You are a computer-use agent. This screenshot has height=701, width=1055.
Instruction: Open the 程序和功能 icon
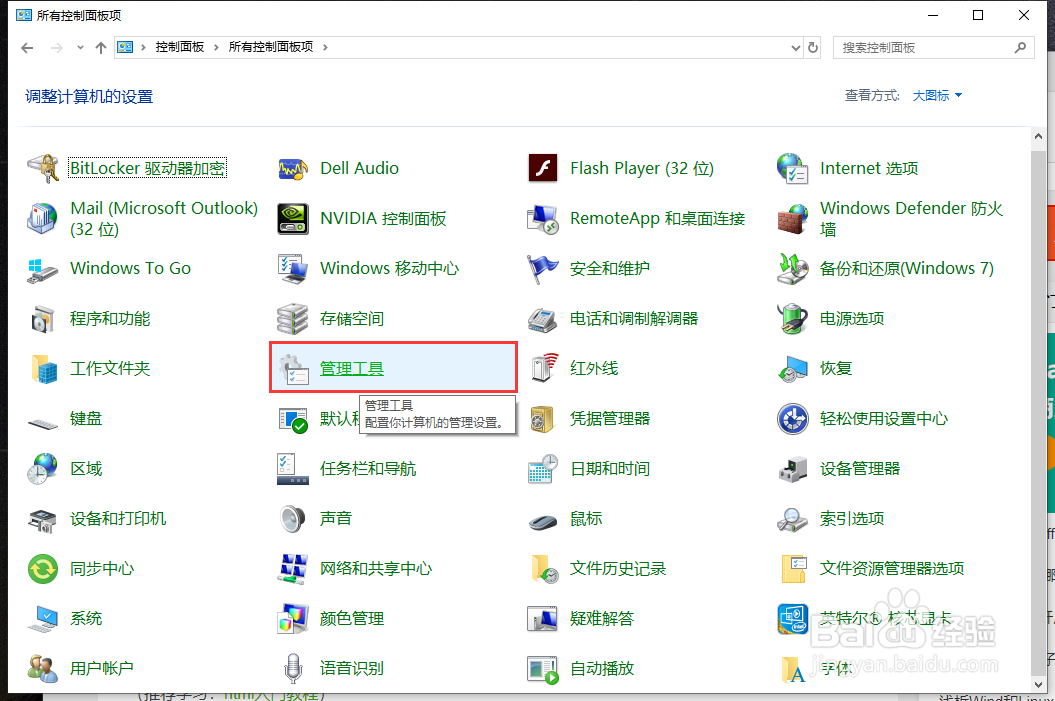pyautogui.click(x=44, y=319)
